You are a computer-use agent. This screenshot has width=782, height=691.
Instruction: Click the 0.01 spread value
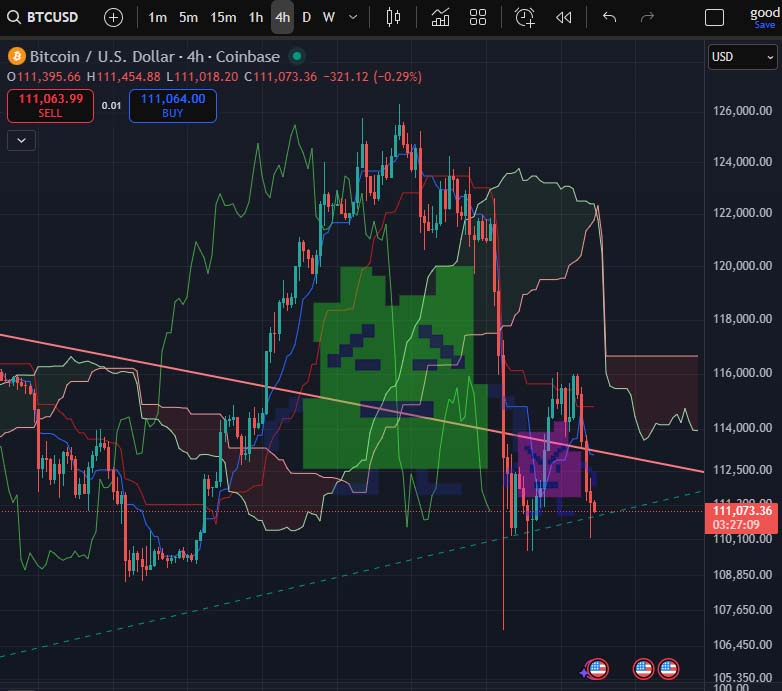(111, 106)
